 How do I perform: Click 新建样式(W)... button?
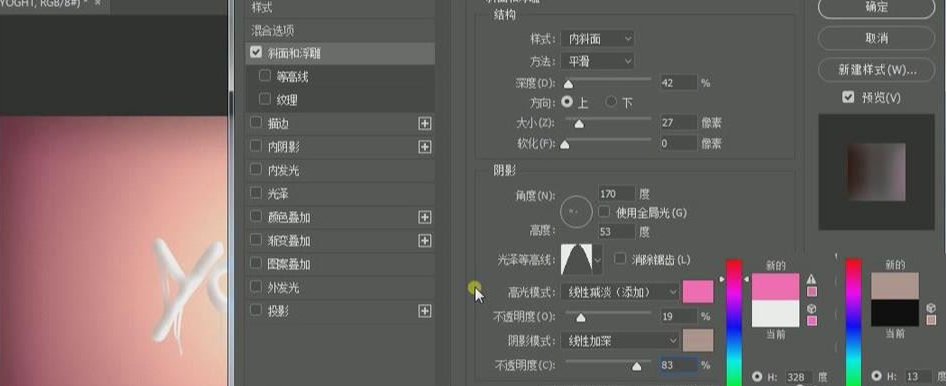click(x=876, y=69)
